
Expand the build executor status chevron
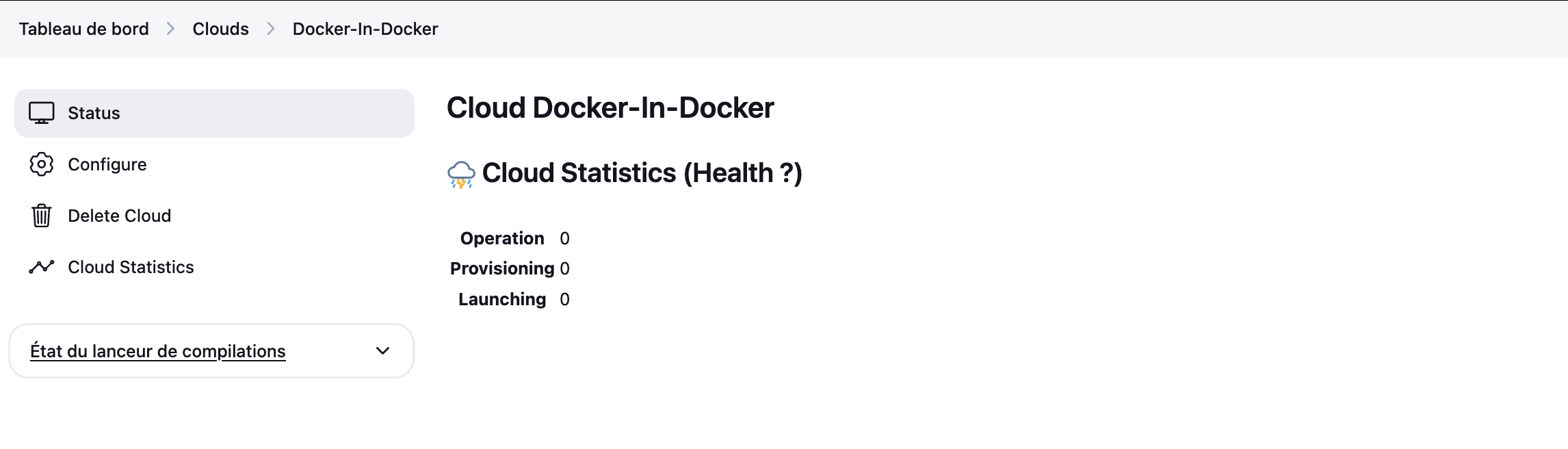382,351
